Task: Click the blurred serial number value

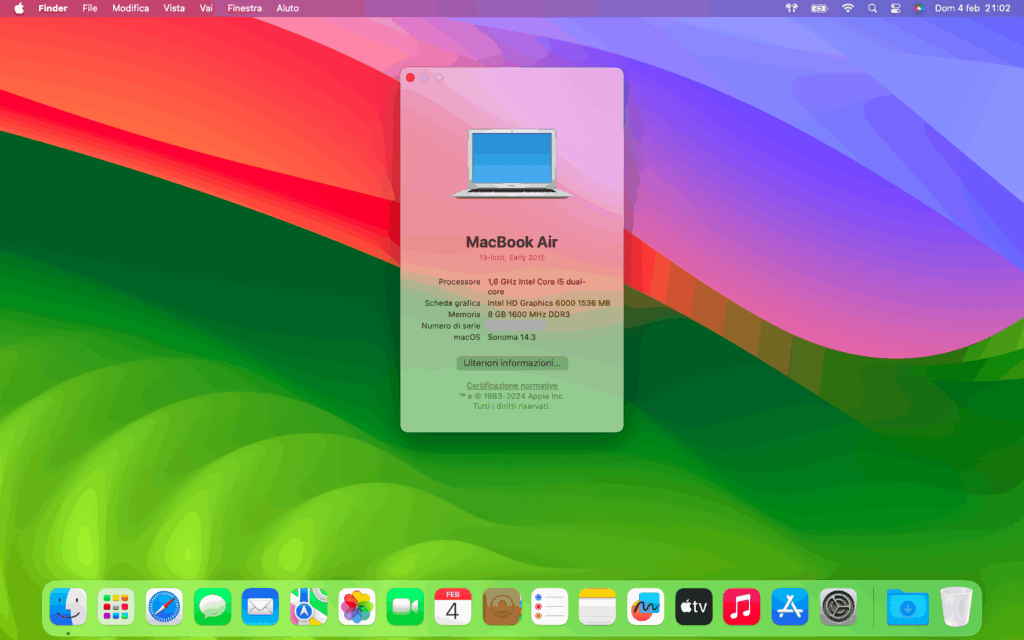Action: pyautogui.click(x=517, y=325)
